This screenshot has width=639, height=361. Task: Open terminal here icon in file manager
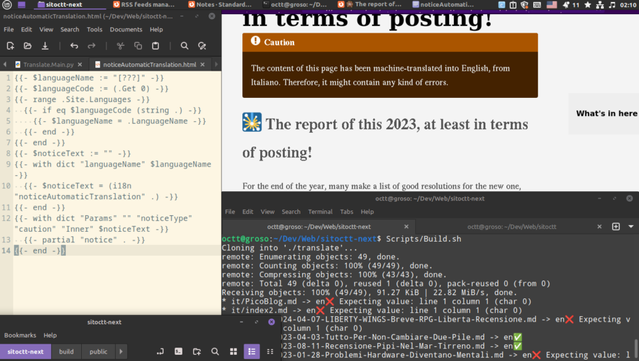pyautogui.click(x=178, y=351)
